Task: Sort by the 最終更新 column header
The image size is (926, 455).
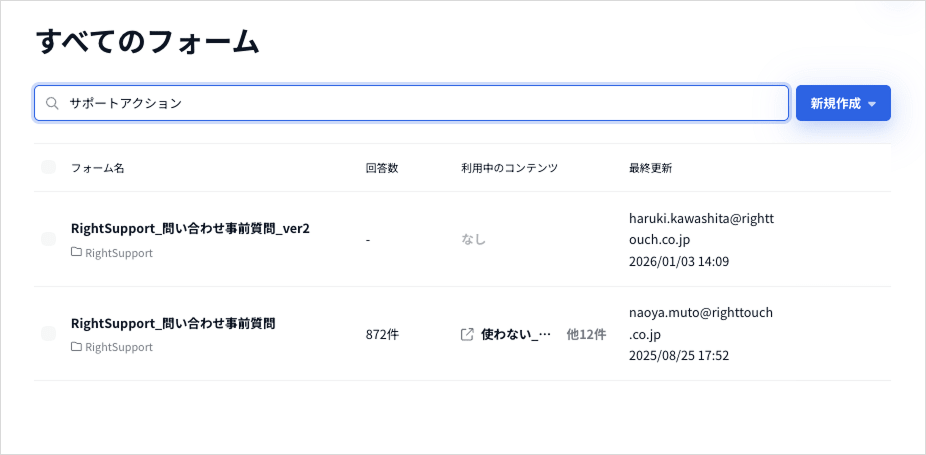Action: click(650, 168)
